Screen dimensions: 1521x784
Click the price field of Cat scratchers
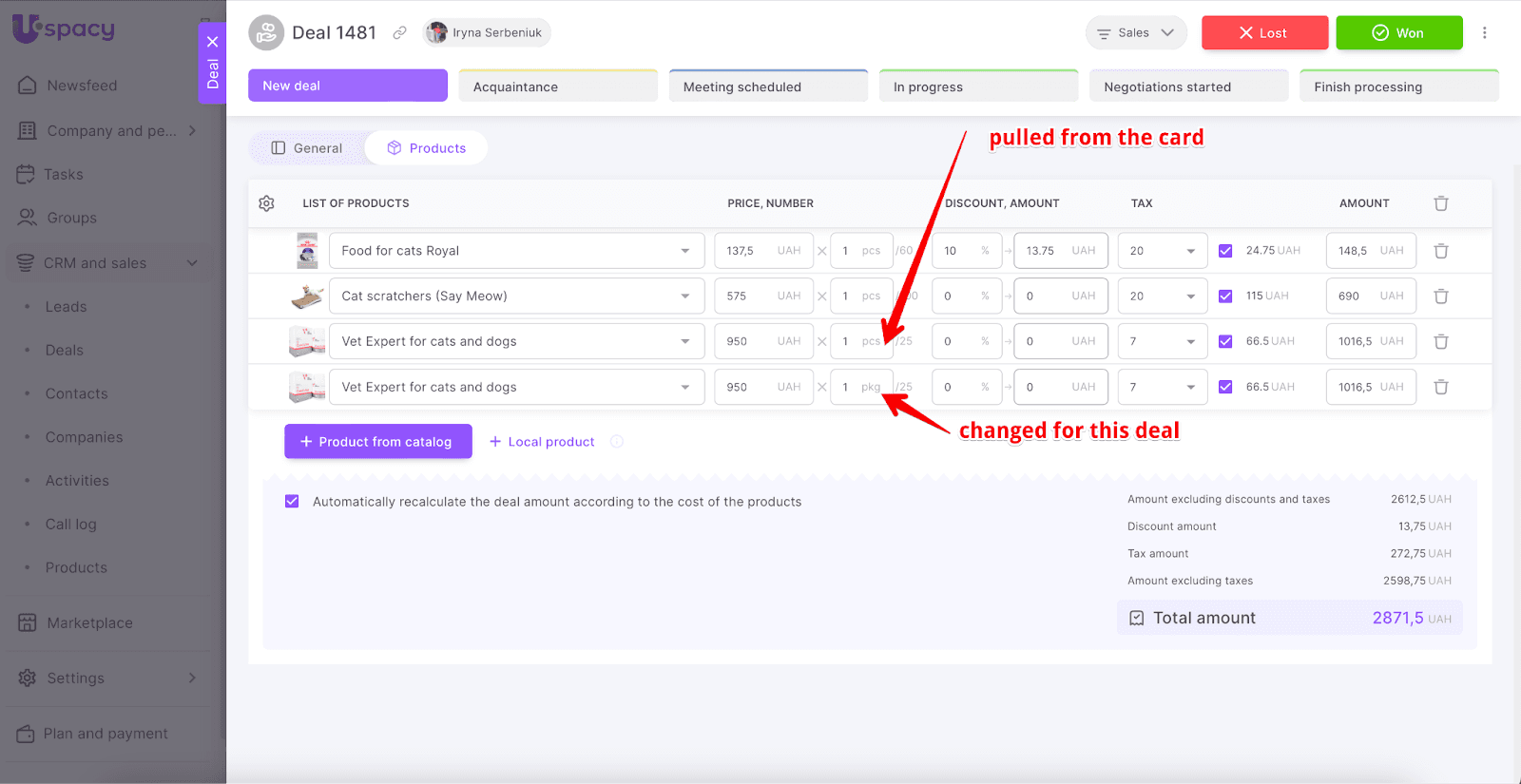point(749,296)
